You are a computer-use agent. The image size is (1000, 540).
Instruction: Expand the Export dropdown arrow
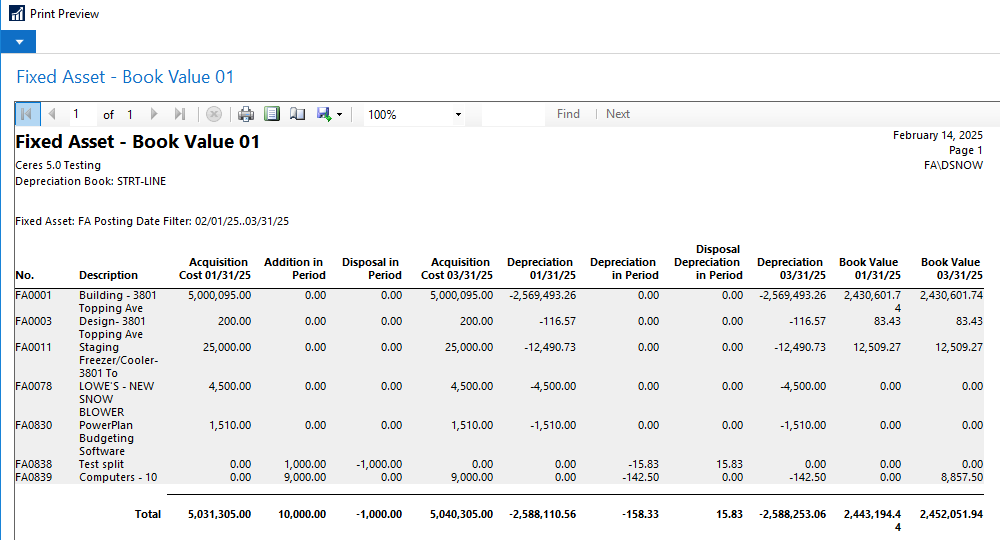click(x=339, y=115)
